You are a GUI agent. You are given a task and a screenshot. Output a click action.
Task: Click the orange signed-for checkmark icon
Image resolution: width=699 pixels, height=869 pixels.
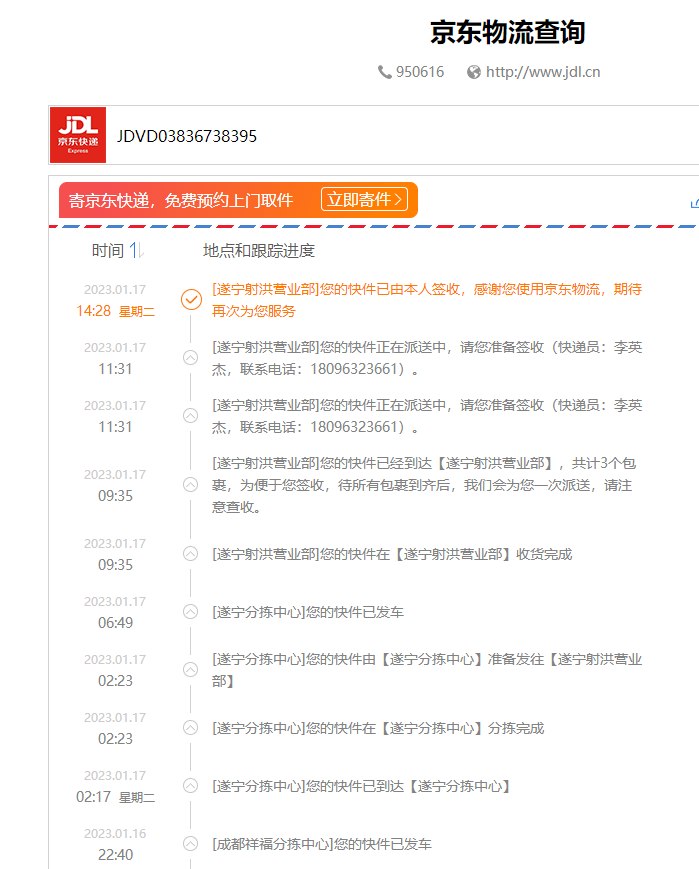pyautogui.click(x=191, y=299)
